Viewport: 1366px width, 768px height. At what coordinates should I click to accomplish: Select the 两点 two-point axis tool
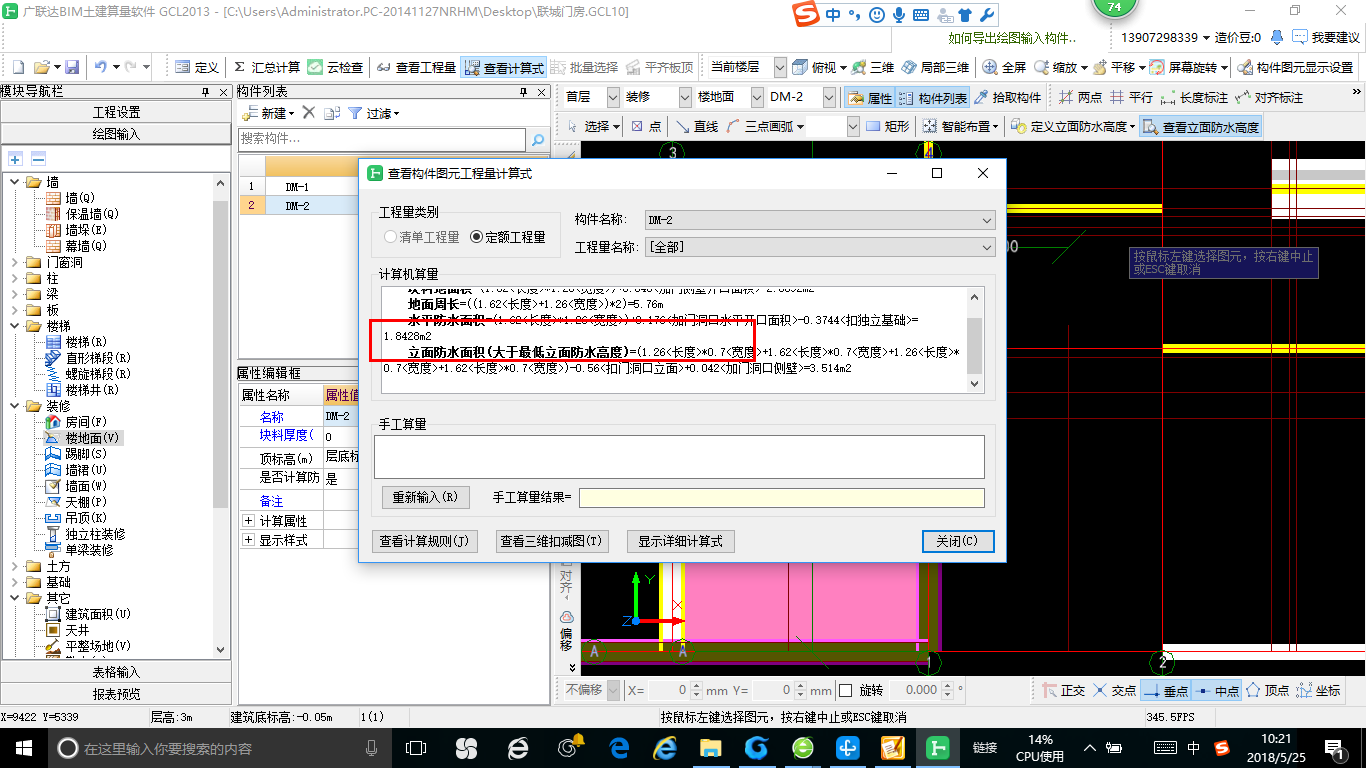[x=1081, y=98]
